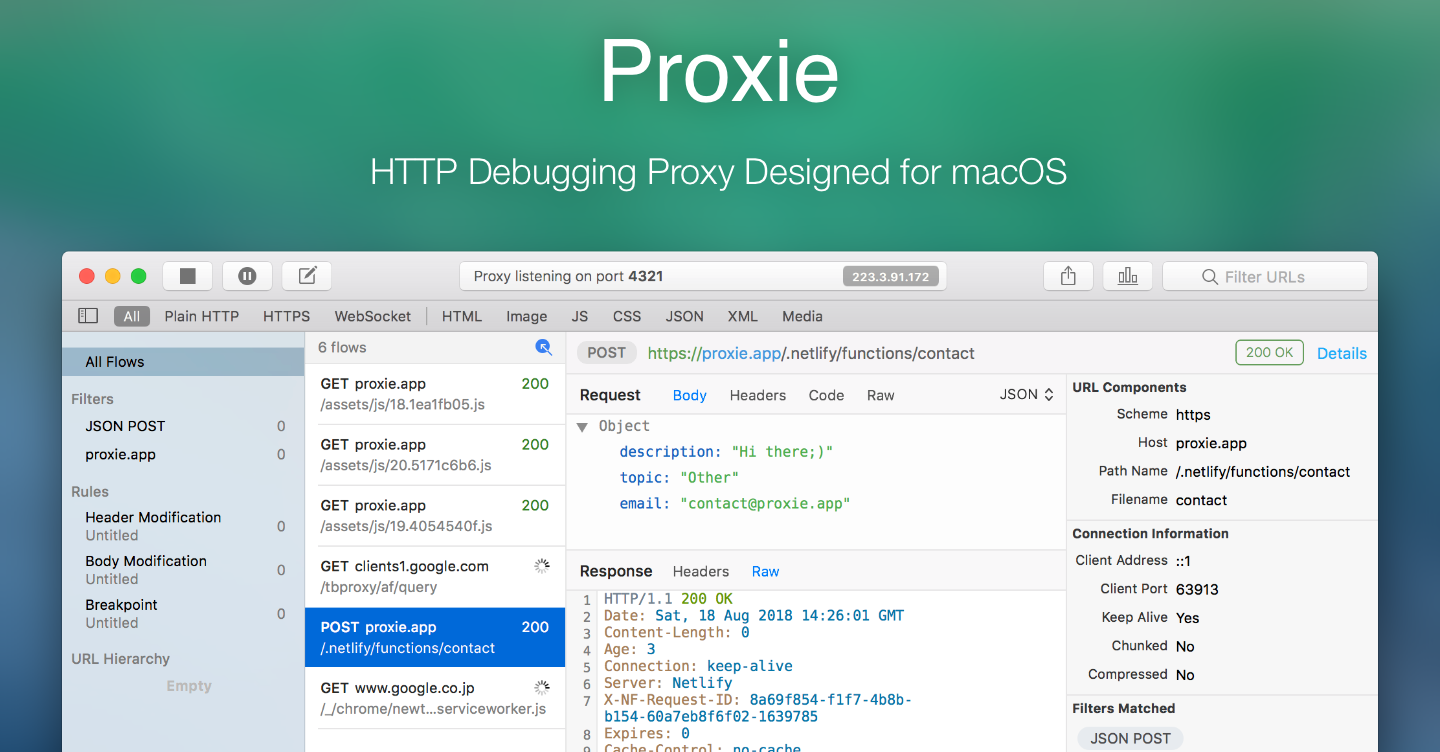1440x752 pixels.
Task: Click the Filename value contact
Action: (x=1201, y=500)
